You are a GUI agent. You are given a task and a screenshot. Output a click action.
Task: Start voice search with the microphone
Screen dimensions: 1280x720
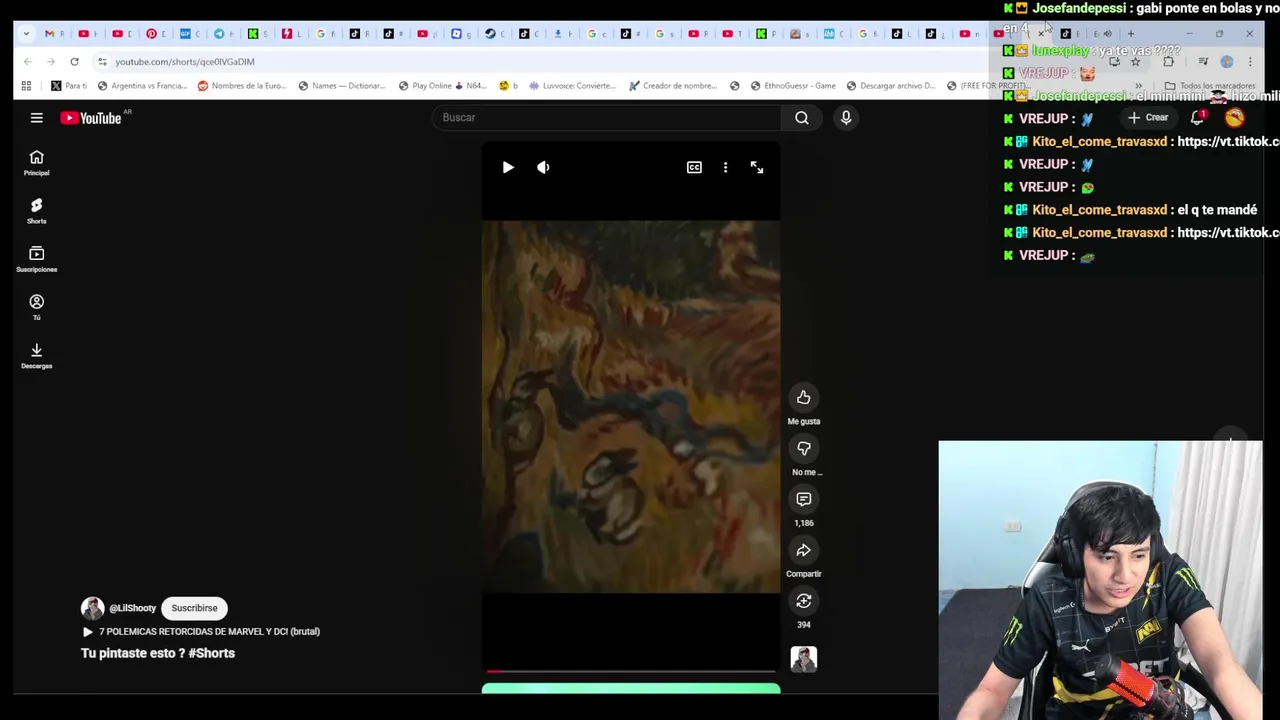tap(846, 118)
